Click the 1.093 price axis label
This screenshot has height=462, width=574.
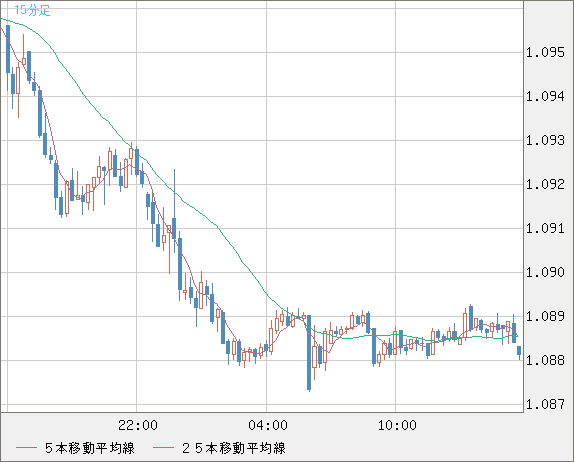pyautogui.click(x=545, y=140)
